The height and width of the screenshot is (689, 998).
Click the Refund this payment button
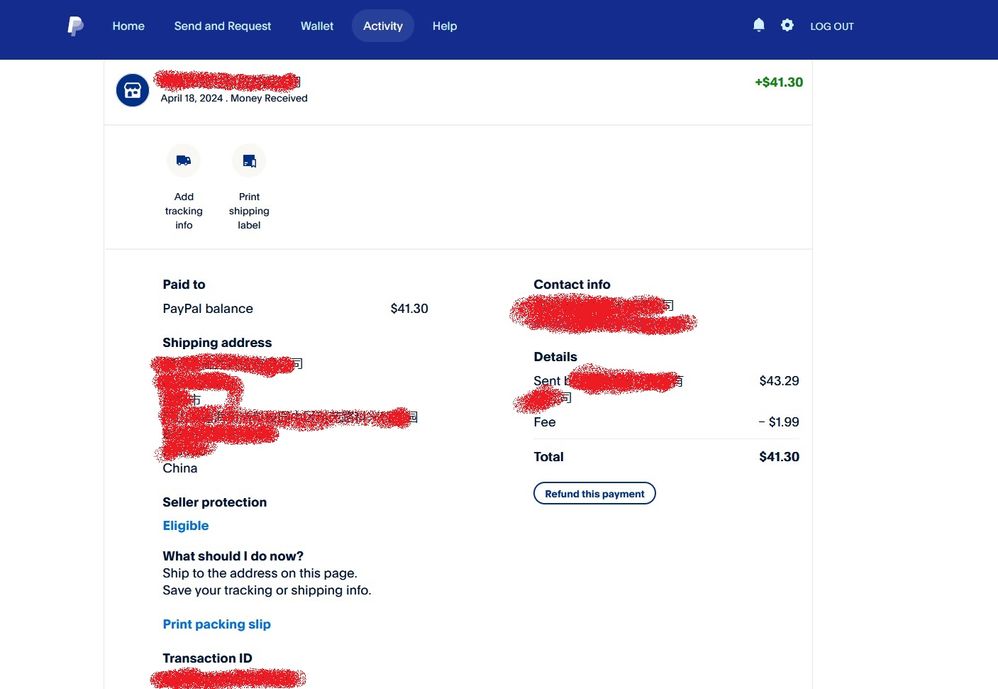click(x=594, y=492)
